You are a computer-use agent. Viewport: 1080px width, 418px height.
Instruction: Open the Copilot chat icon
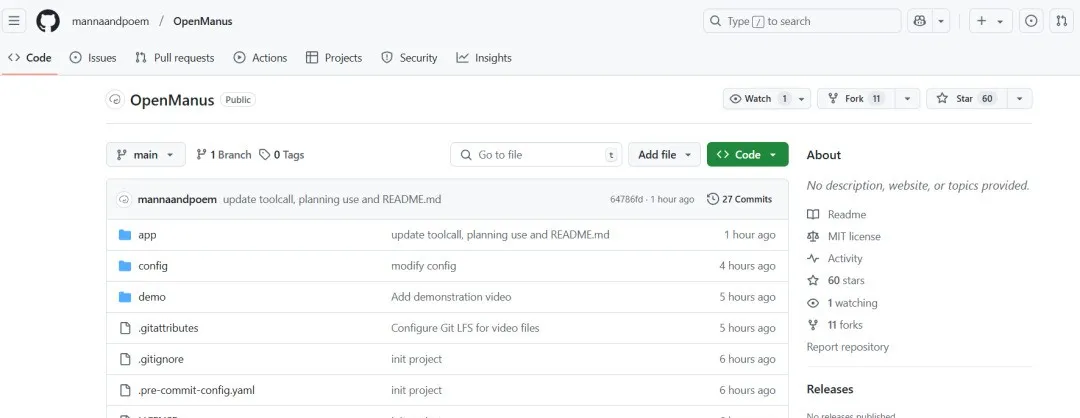(x=920, y=21)
